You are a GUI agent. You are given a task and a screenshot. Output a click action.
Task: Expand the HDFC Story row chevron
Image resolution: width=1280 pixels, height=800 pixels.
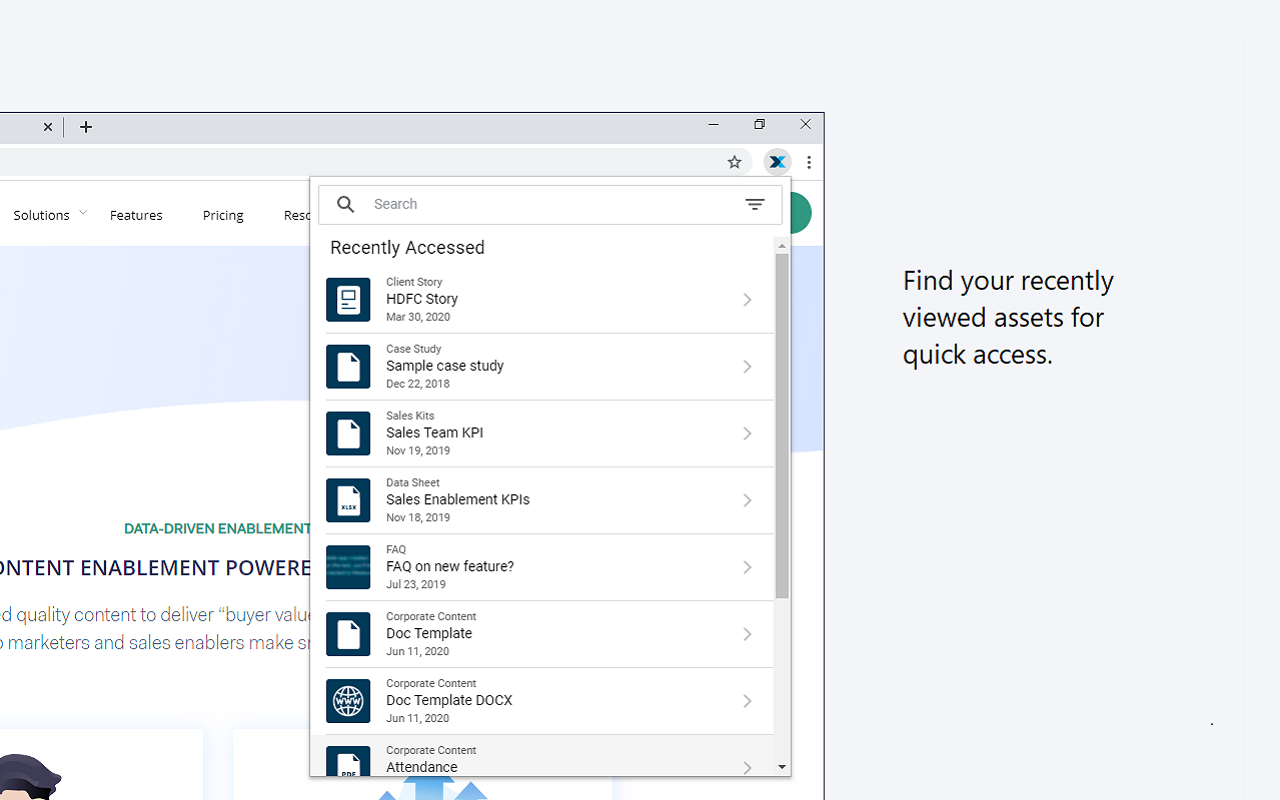(x=747, y=300)
